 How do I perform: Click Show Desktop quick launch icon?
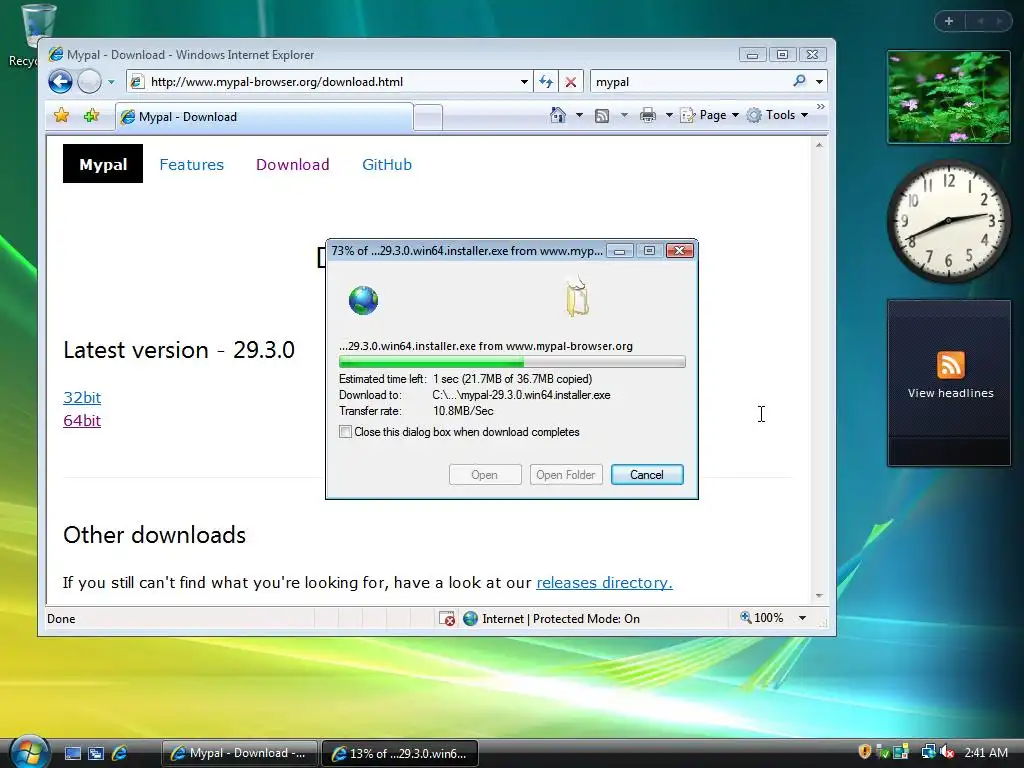point(72,753)
